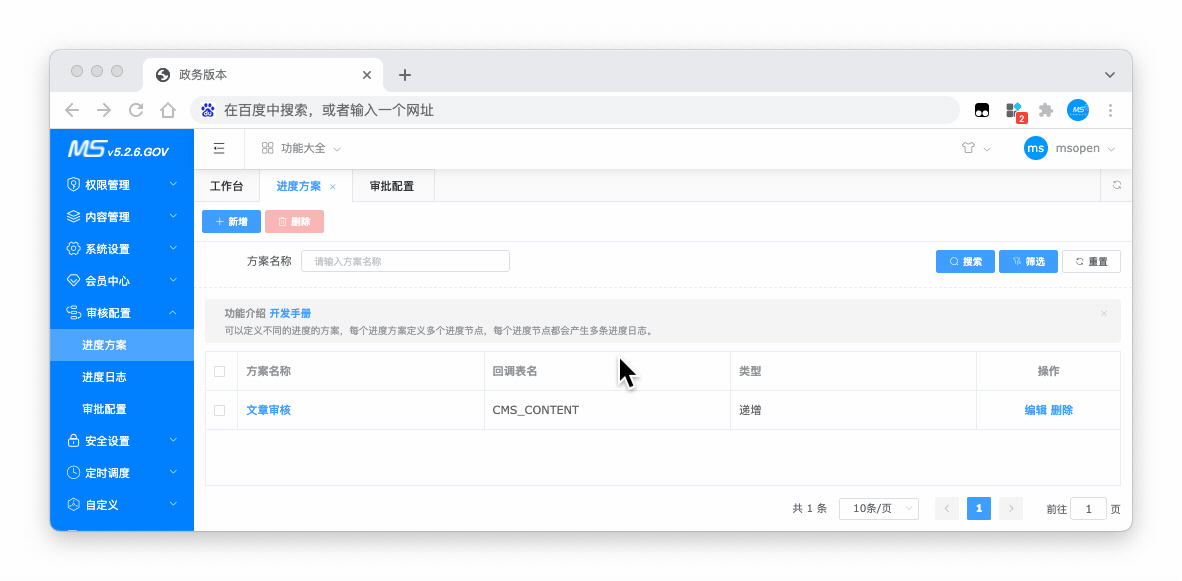
Task: Open the 10条/页 page size dropdown
Action: (878, 508)
